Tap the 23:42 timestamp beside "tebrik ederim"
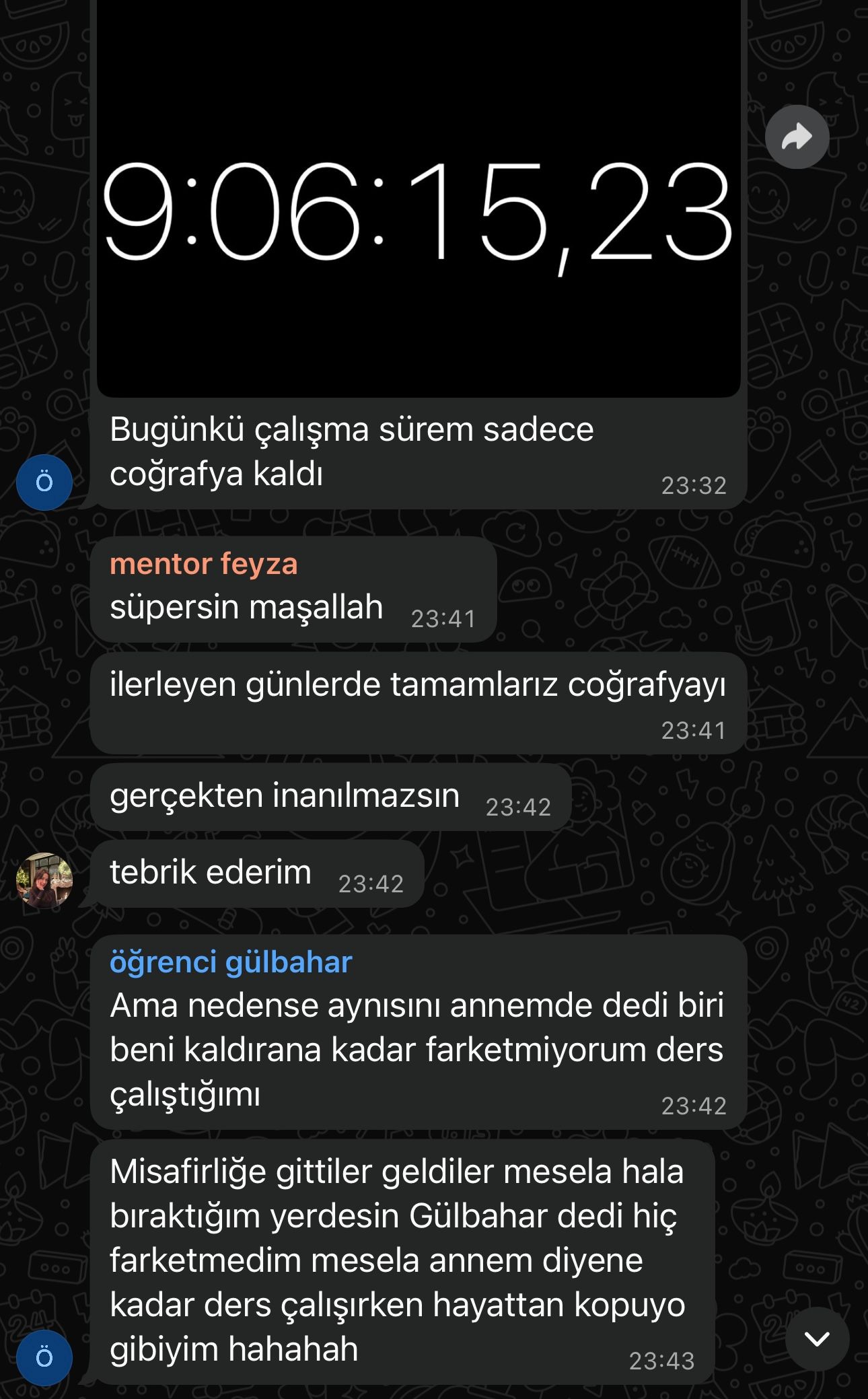 click(x=371, y=884)
